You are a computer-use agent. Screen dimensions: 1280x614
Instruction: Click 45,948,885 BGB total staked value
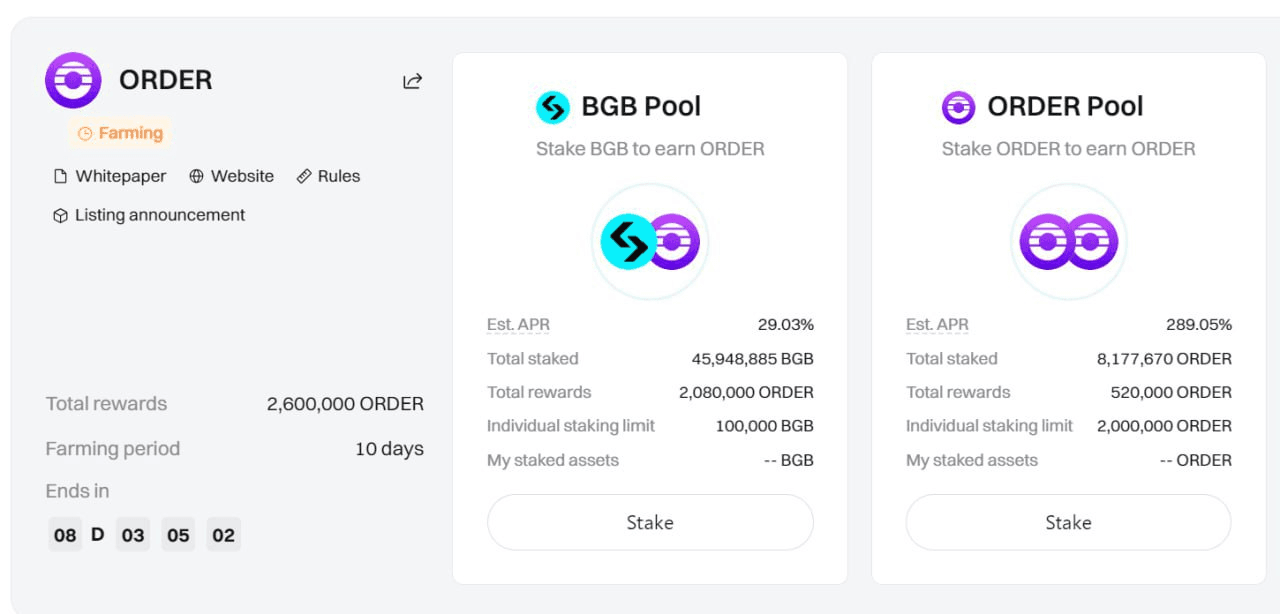point(753,359)
